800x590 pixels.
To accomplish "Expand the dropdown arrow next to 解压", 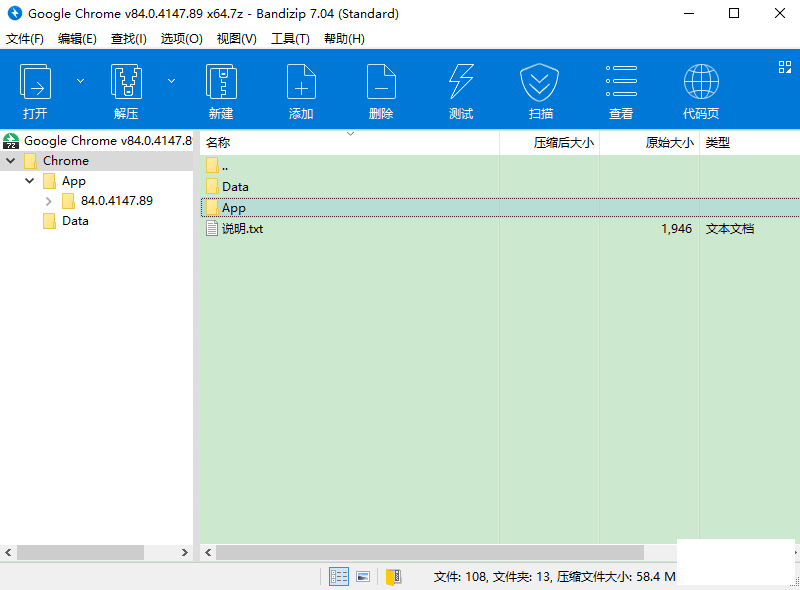I will tap(172, 81).
